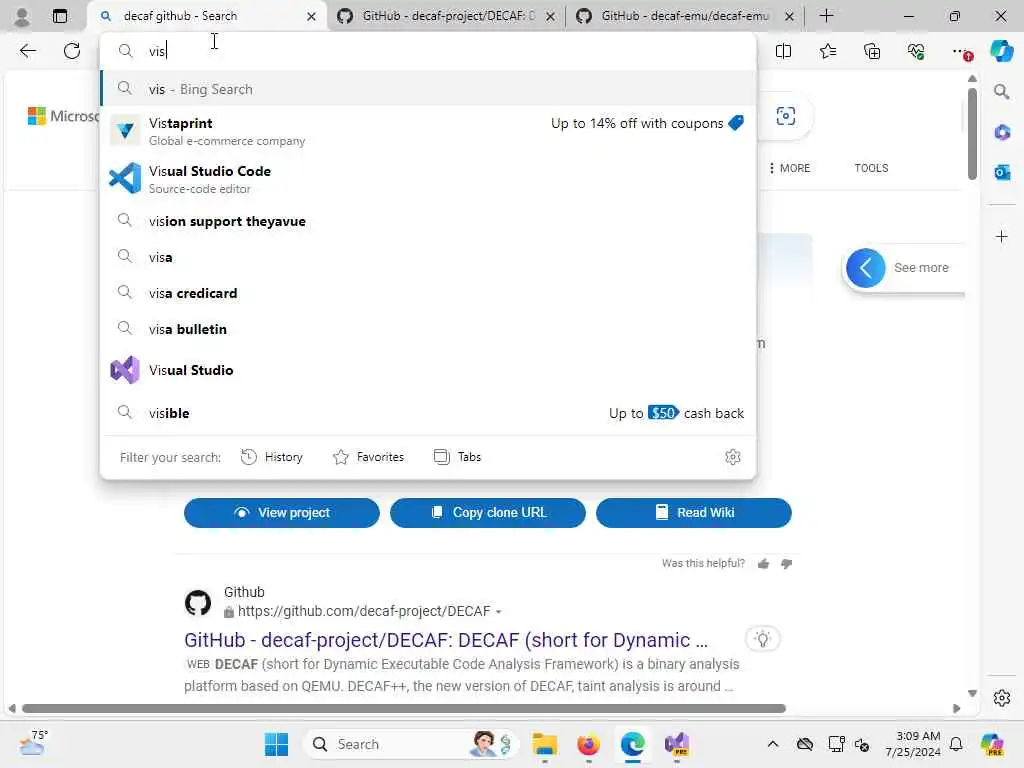Switch to GitHub decaf-project/DECAF tab
The image size is (1024, 768).
pyautogui.click(x=446, y=16)
